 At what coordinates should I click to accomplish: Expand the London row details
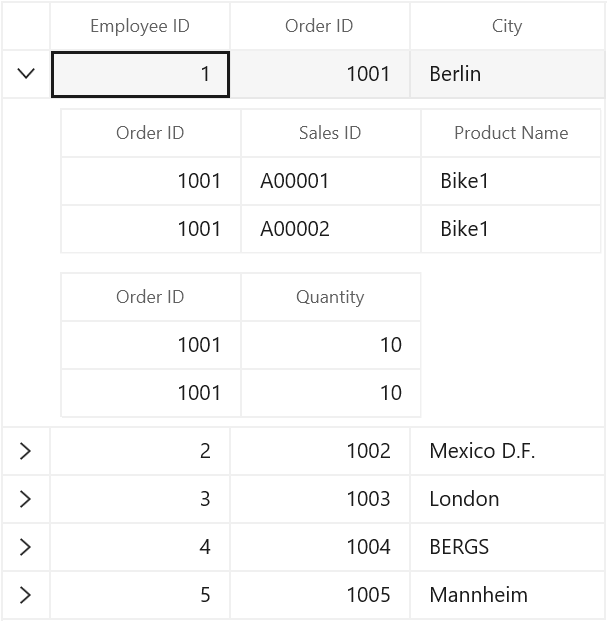(25, 499)
